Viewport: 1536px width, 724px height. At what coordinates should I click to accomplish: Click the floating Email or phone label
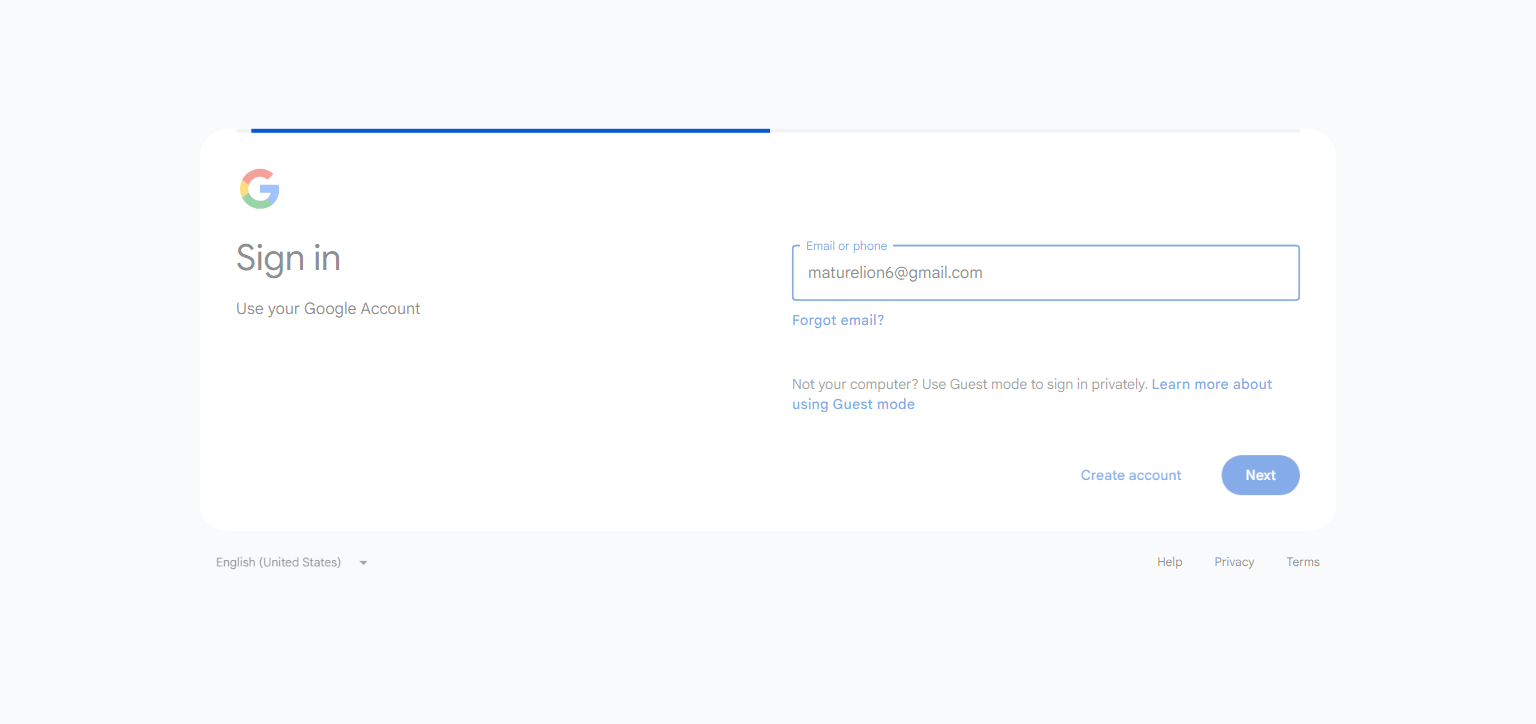(x=846, y=246)
